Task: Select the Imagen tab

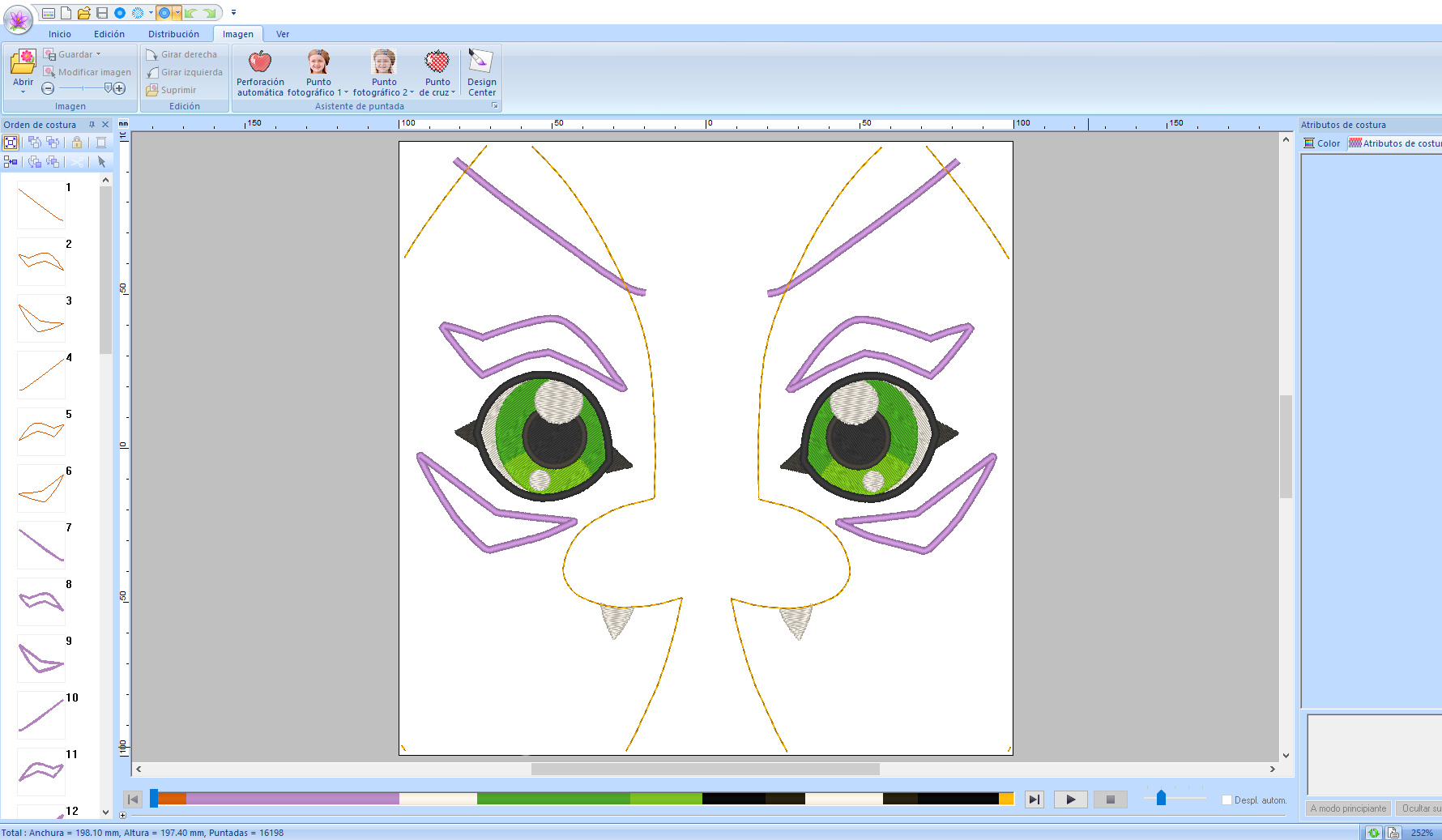Action: click(x=238, y=34)
